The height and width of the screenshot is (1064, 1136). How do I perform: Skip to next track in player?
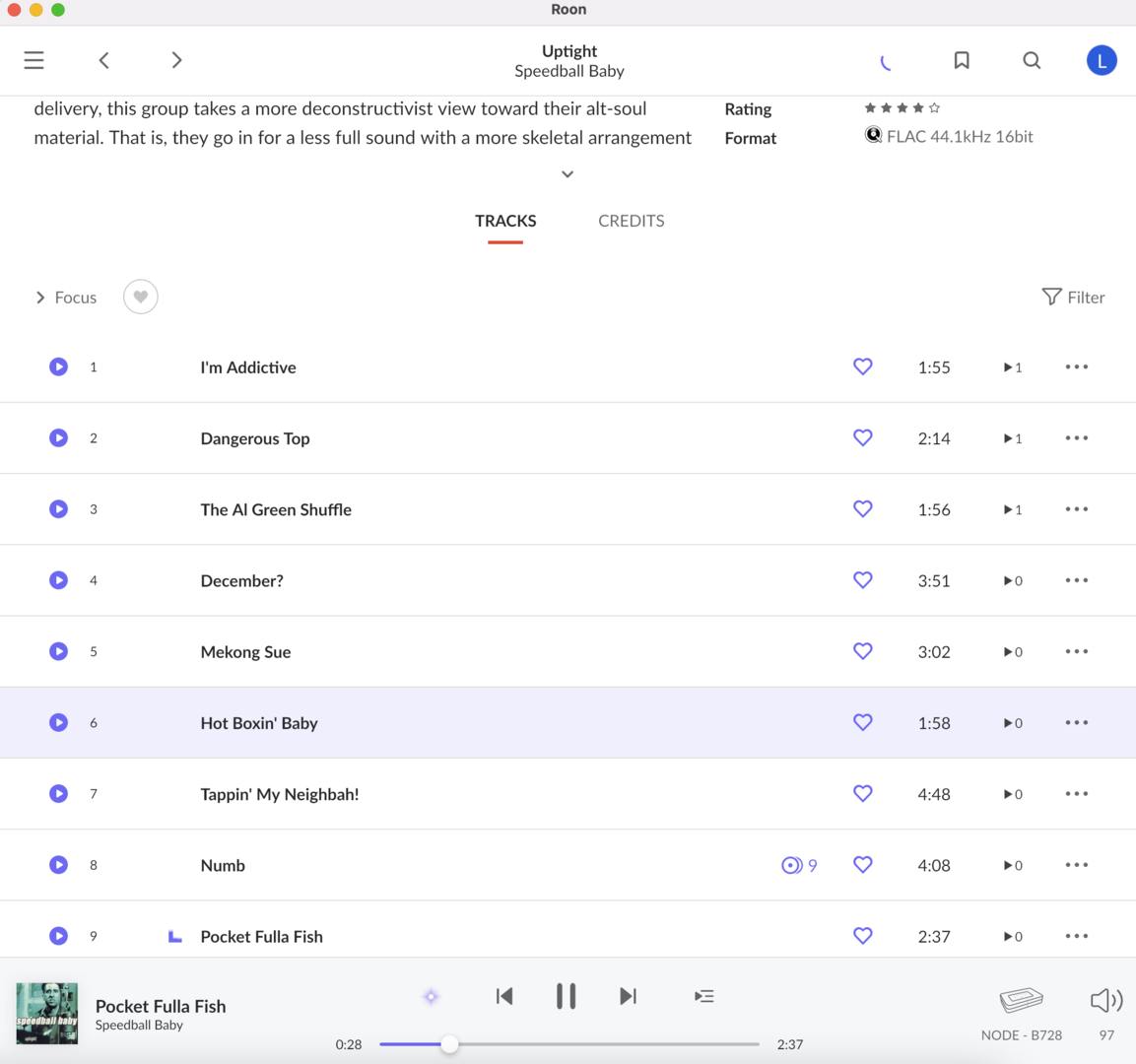tap(629, 996)
